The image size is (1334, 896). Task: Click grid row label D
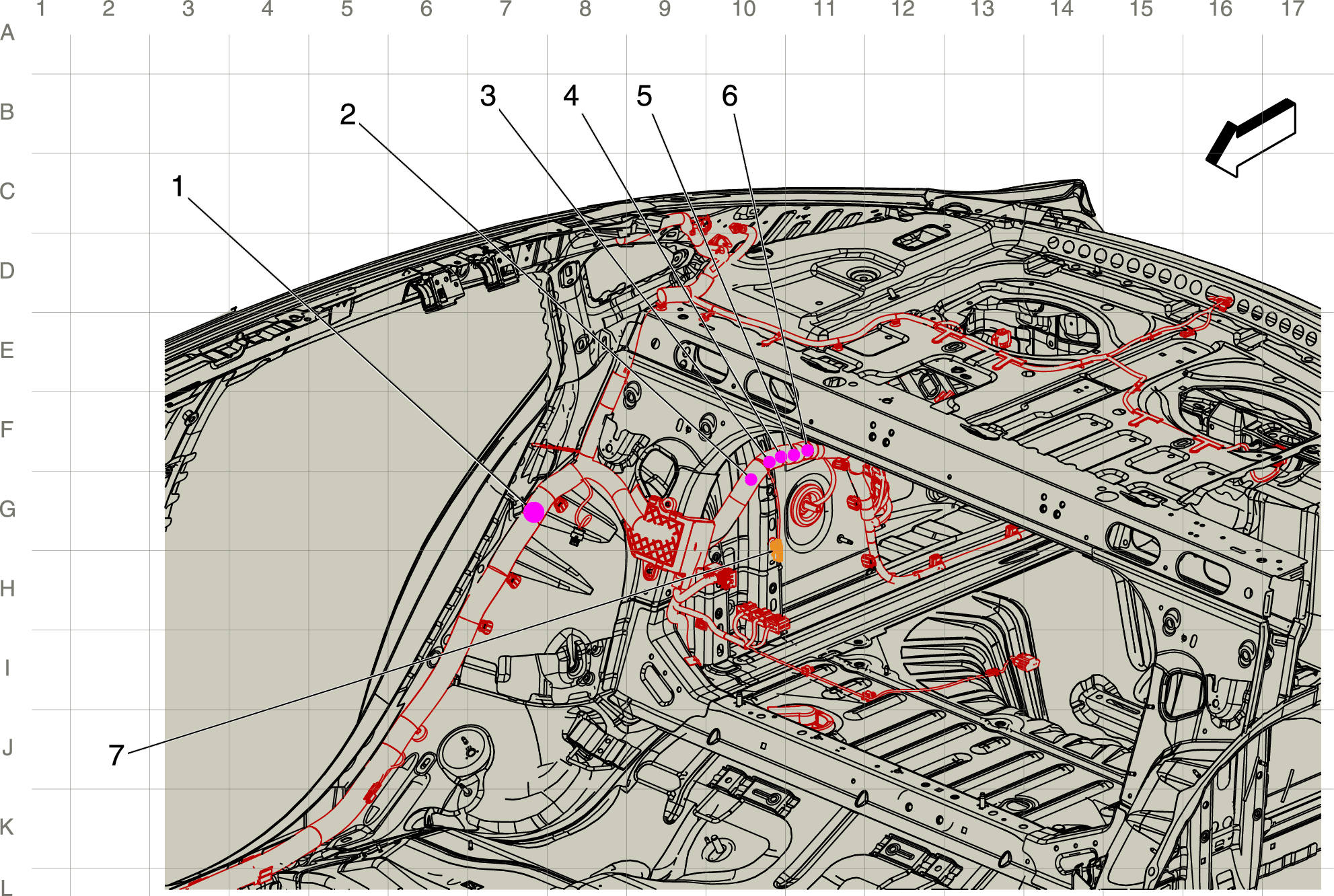click(x=7, y=271)
